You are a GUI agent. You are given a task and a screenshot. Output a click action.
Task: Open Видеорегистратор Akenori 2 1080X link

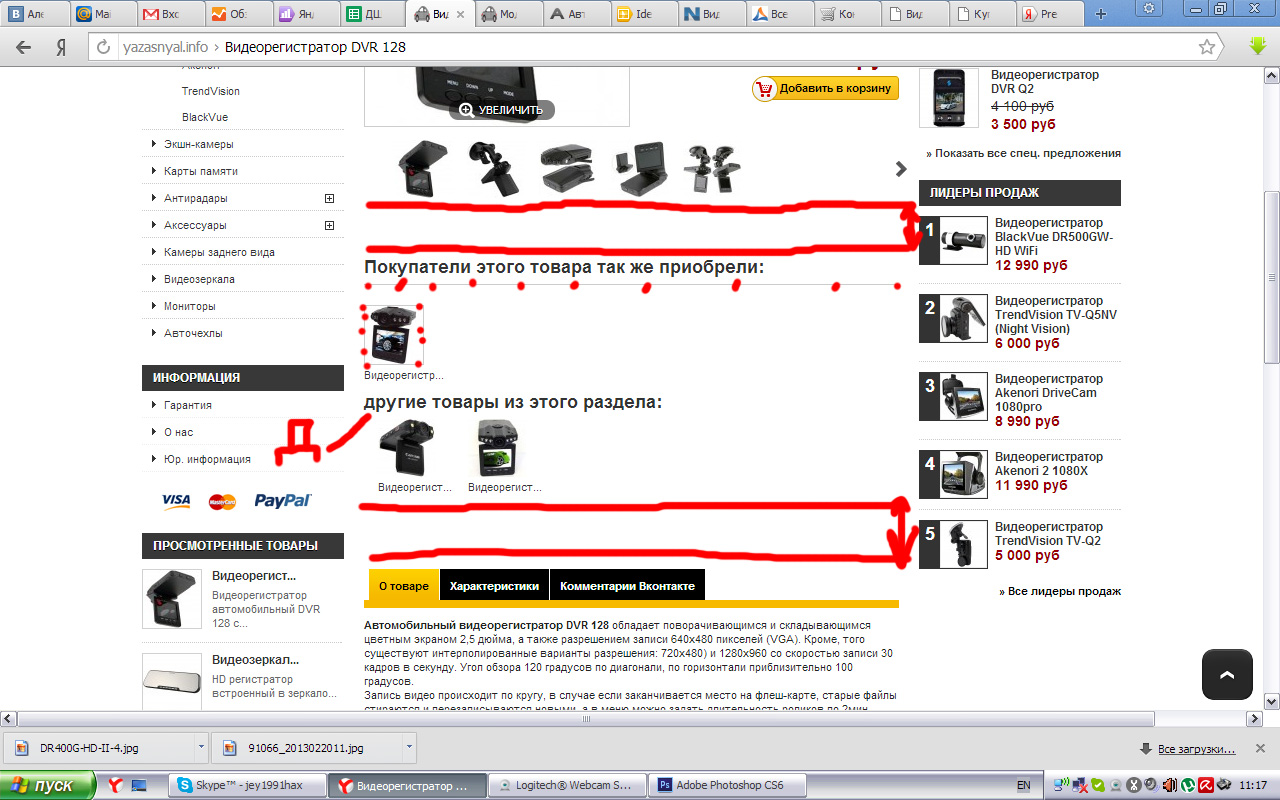click(1049, 463)
